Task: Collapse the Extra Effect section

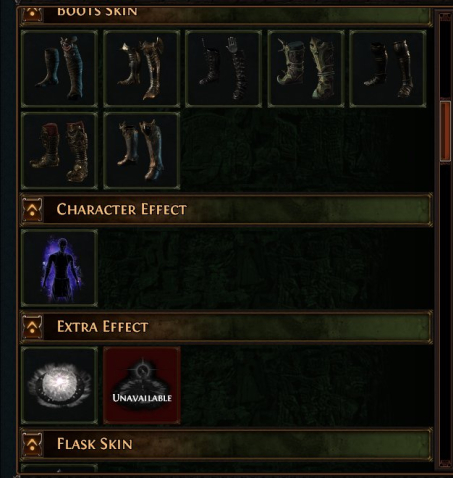Action: pos(32,327)
